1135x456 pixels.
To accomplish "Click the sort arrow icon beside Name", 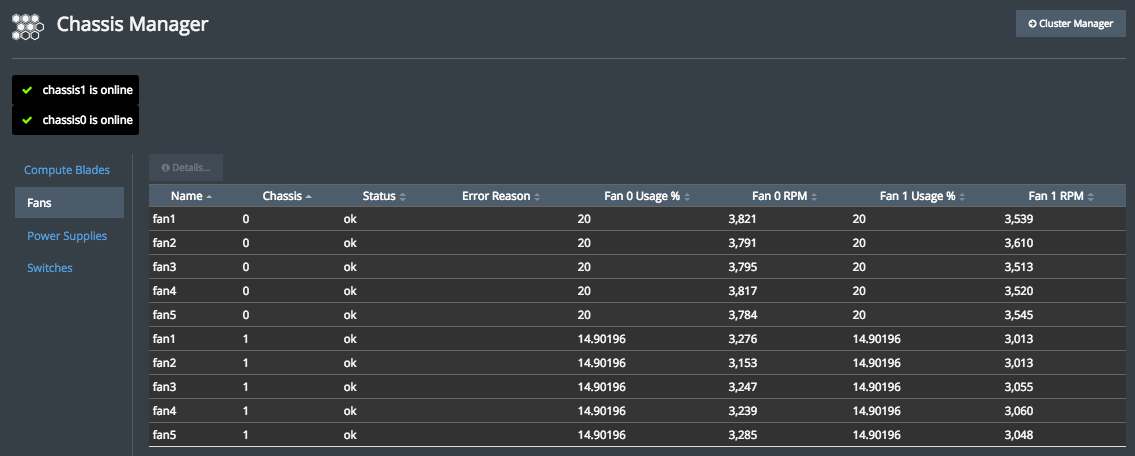I will click(209, 197).
